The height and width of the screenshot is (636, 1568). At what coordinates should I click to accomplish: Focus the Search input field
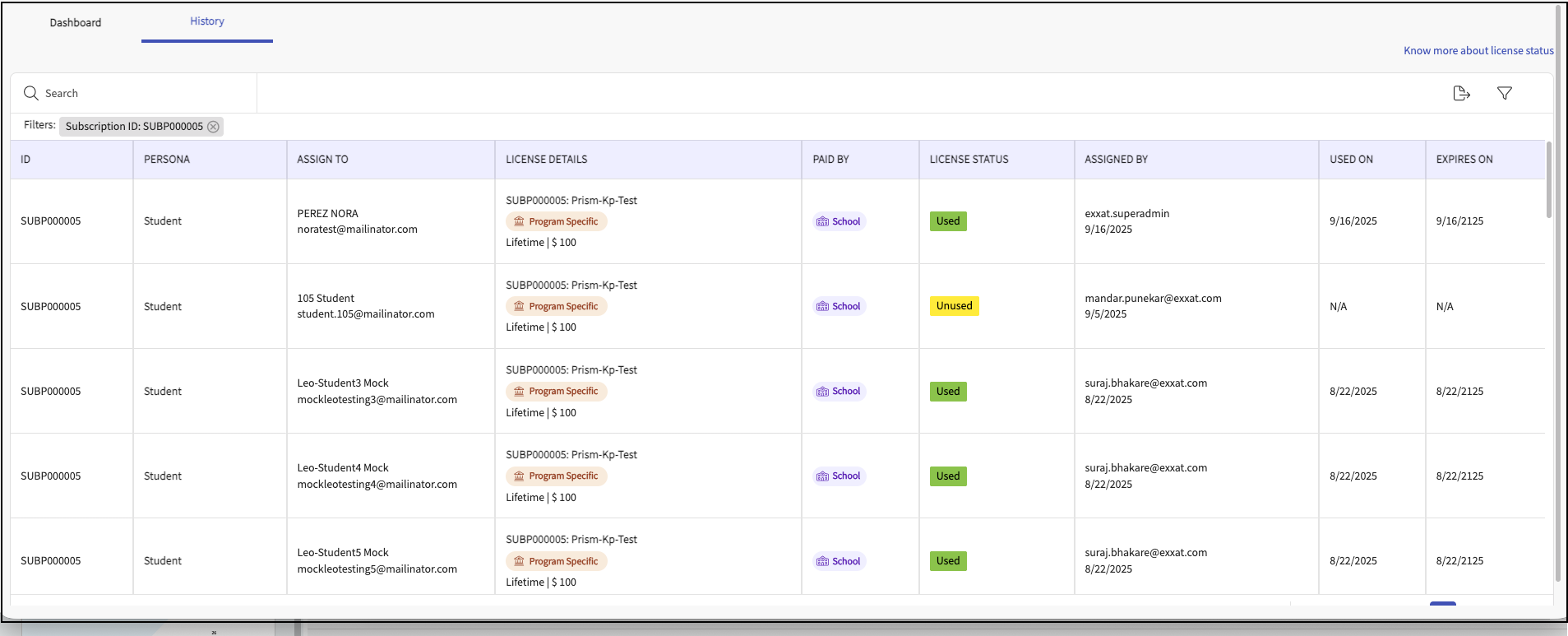tap(140, 93)
